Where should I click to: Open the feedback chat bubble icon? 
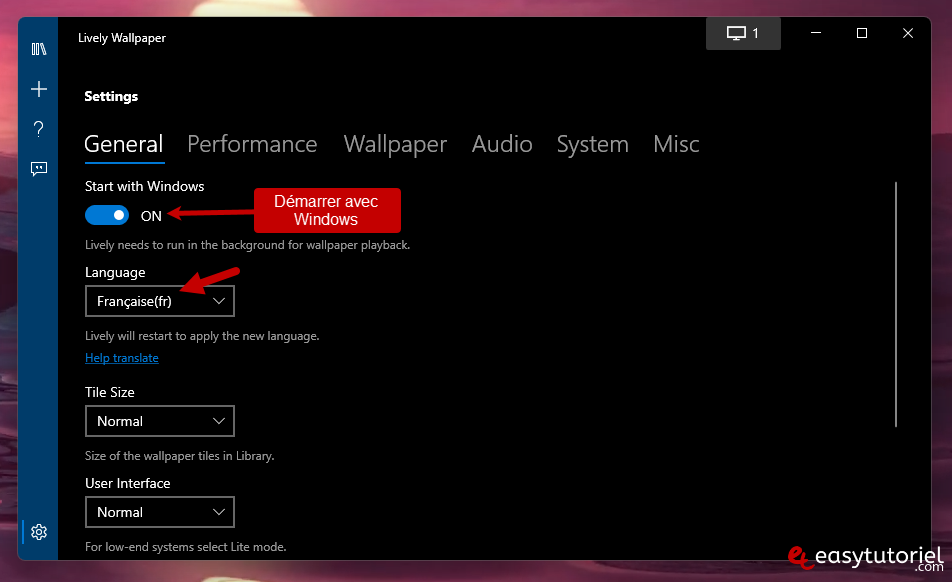click(x=39, y=168)
